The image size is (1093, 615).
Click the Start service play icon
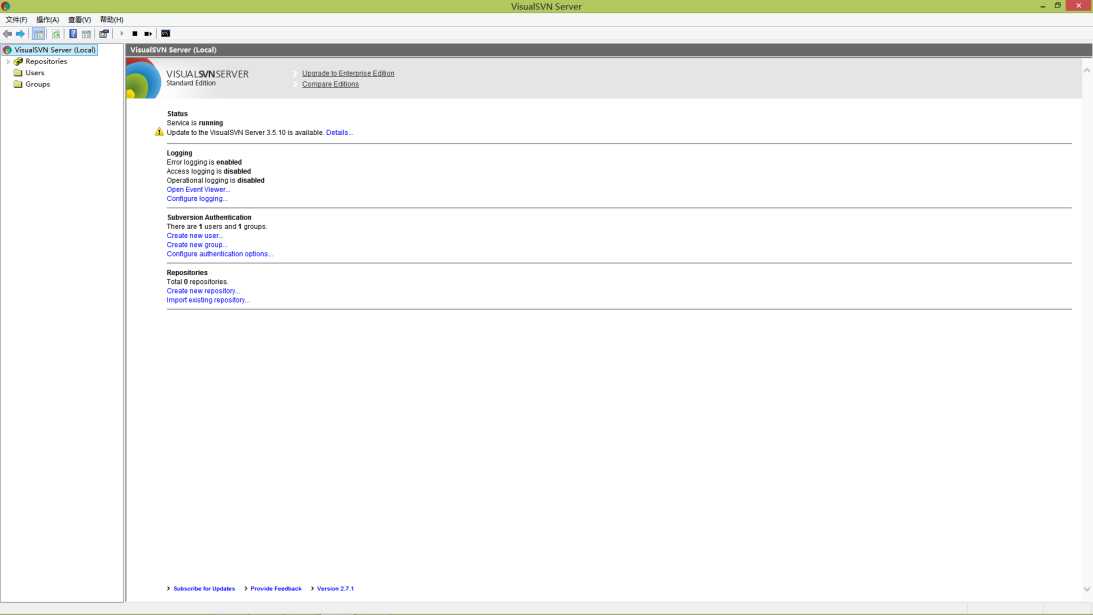point(121,33)
